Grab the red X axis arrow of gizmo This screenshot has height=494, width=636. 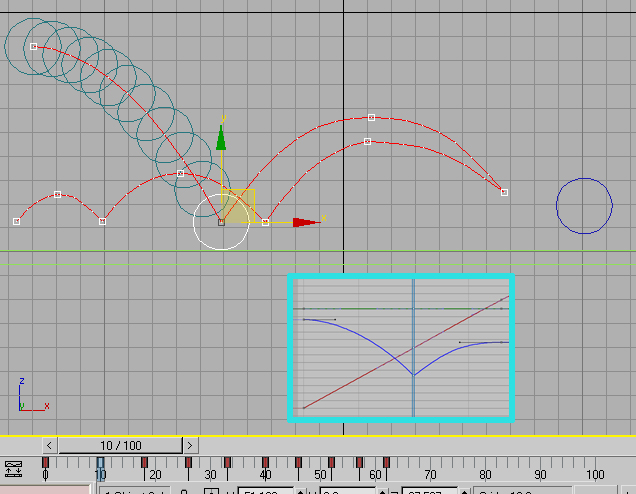(307, 222)
